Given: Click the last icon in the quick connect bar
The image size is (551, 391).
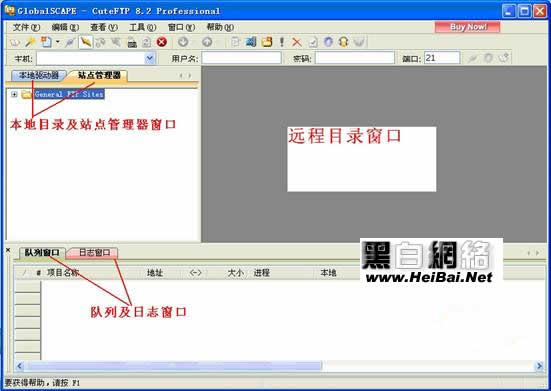Looking at the screenshot, I should tap(504, 58).
